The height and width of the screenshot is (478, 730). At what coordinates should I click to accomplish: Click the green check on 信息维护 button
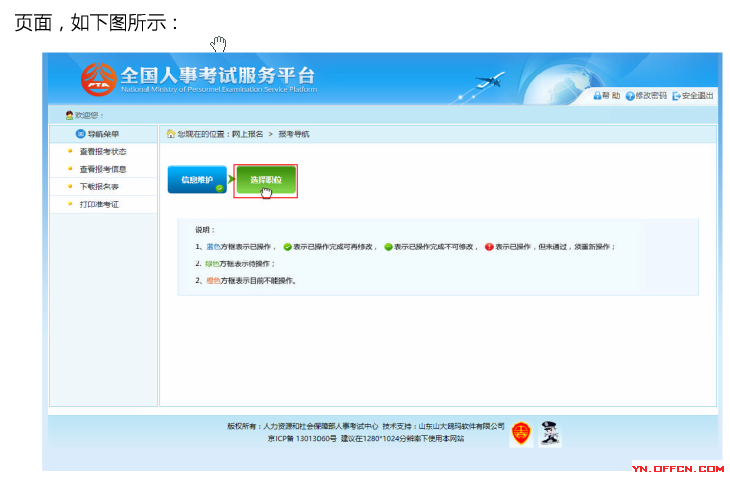coord(219,188)
